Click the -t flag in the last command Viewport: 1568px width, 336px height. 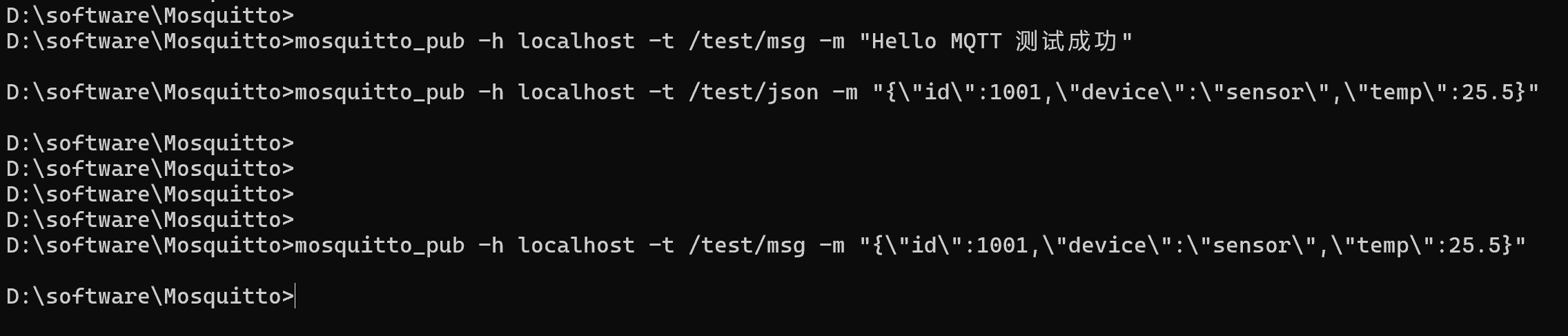coord(662,246)
